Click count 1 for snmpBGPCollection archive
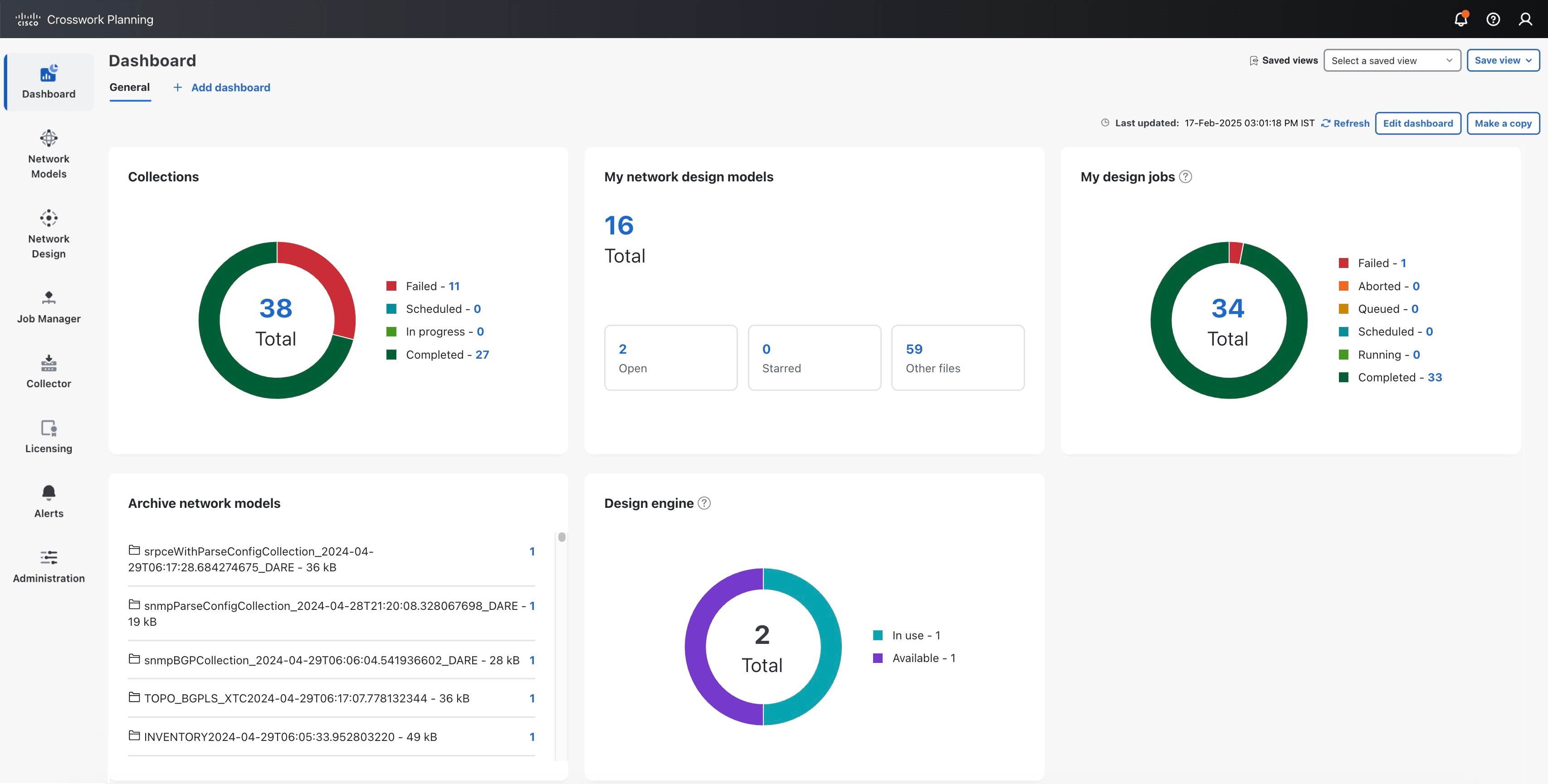The height and width of the screenshot is (784, 1548). 532,660
